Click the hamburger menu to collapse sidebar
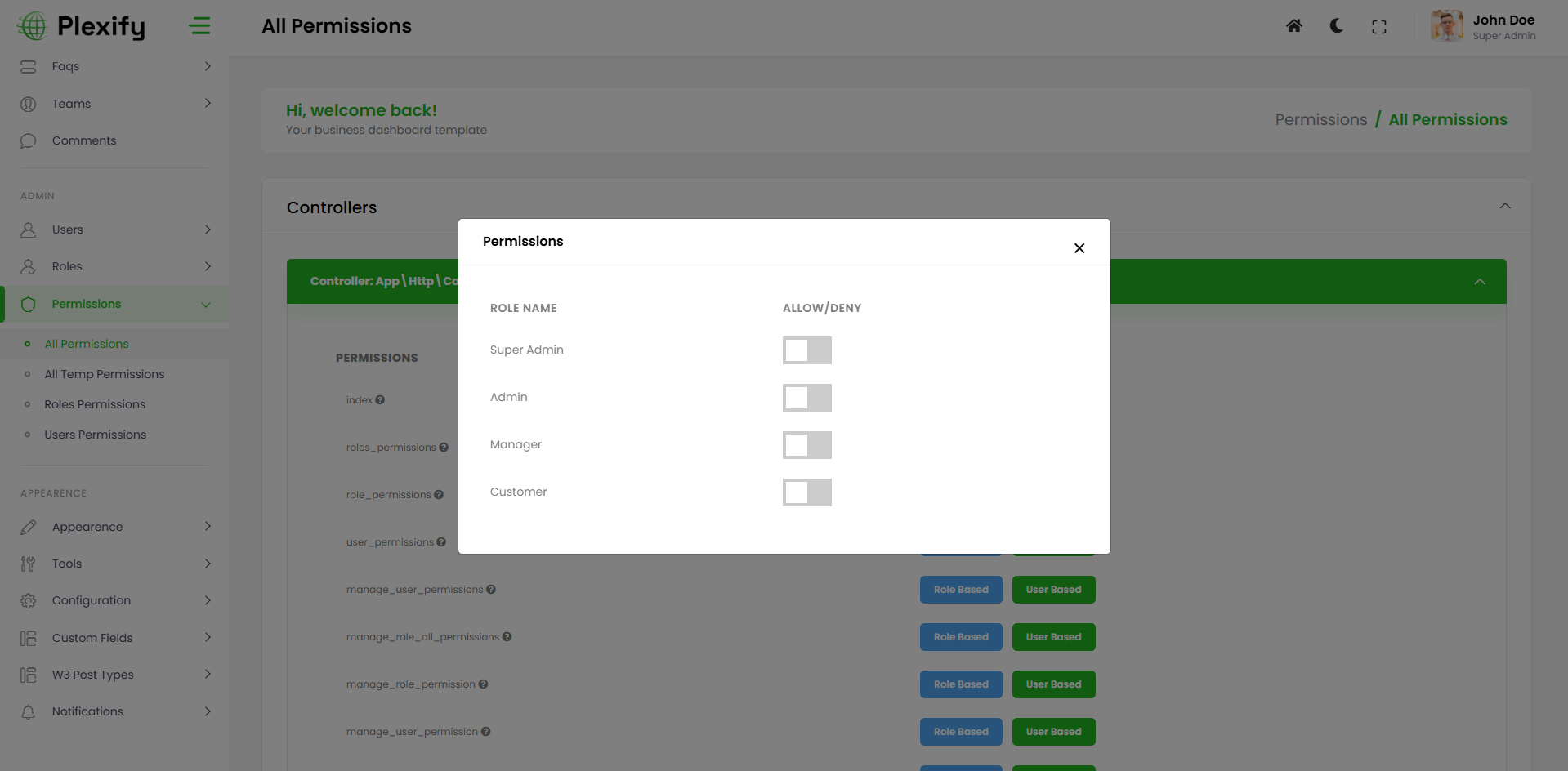This screenshot has height=771, width=1568. [199, 26]
